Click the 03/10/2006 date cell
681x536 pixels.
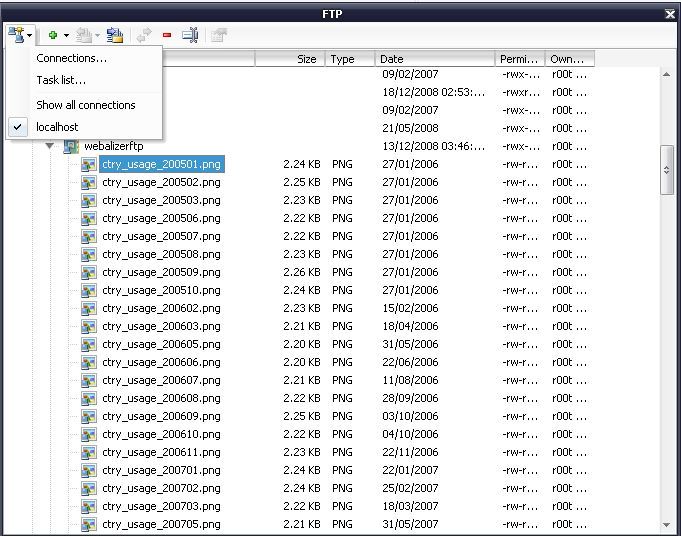coord(410,417)
